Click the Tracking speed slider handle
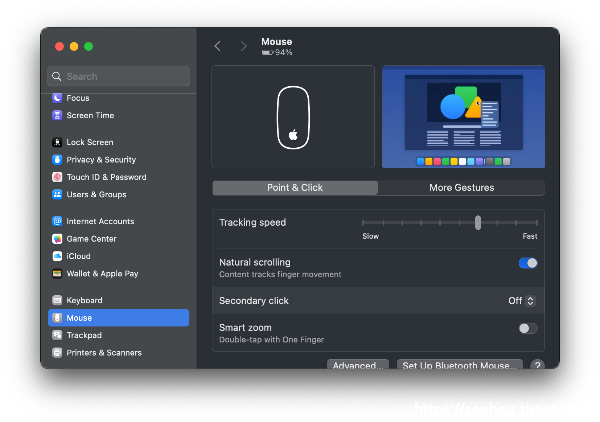The height and width of the screenshot is (422, 600). click(x=478, y=223)
